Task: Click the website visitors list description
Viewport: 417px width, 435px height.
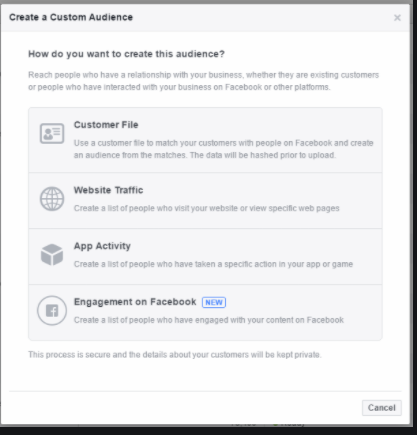Action: click(x=207, y=208)
